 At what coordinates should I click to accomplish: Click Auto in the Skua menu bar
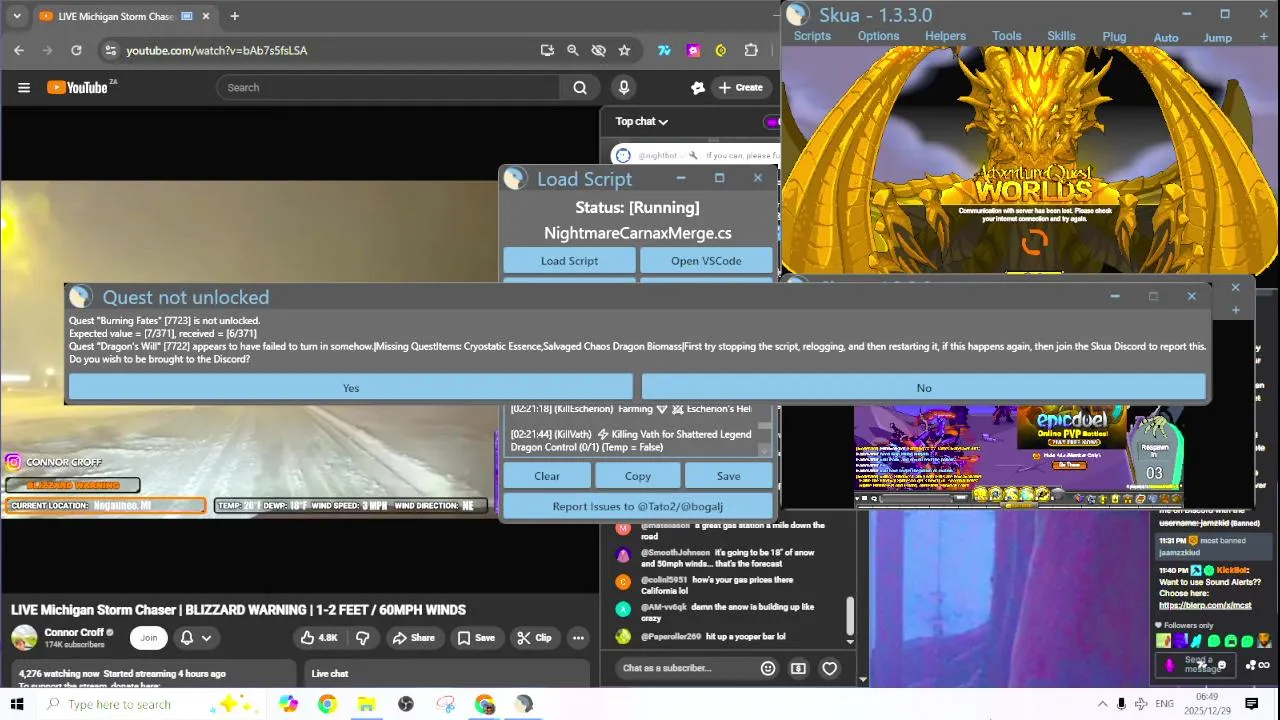1166,38
